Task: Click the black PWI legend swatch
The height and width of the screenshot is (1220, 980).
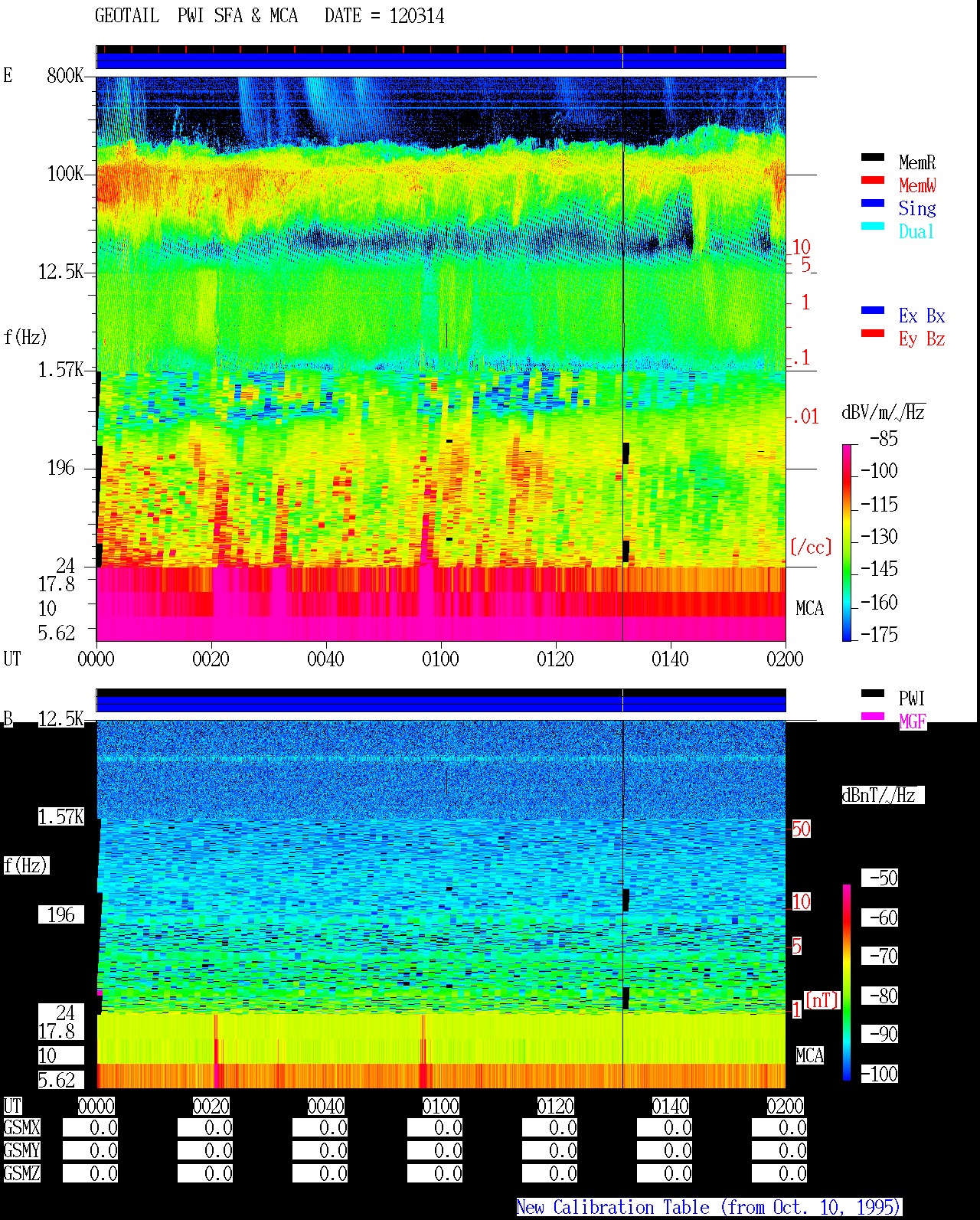Action: [x=873, y=693]
